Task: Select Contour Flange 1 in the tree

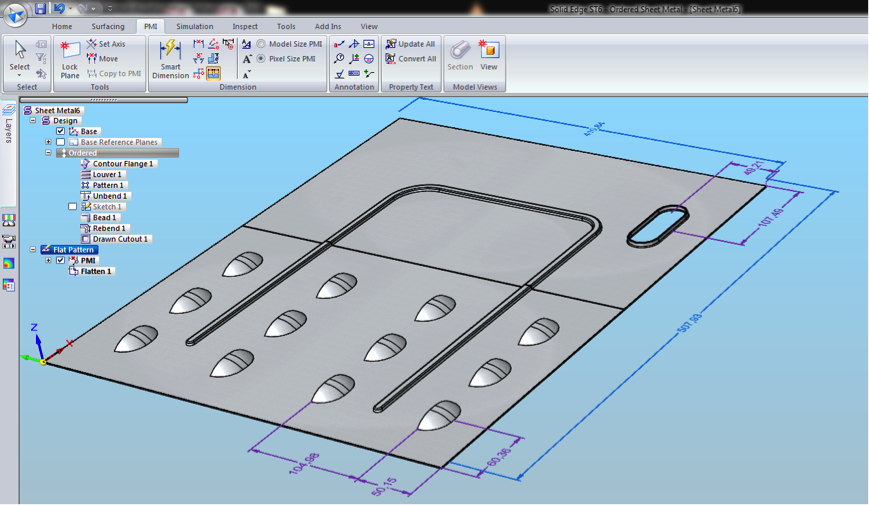Action: (117, 164)
